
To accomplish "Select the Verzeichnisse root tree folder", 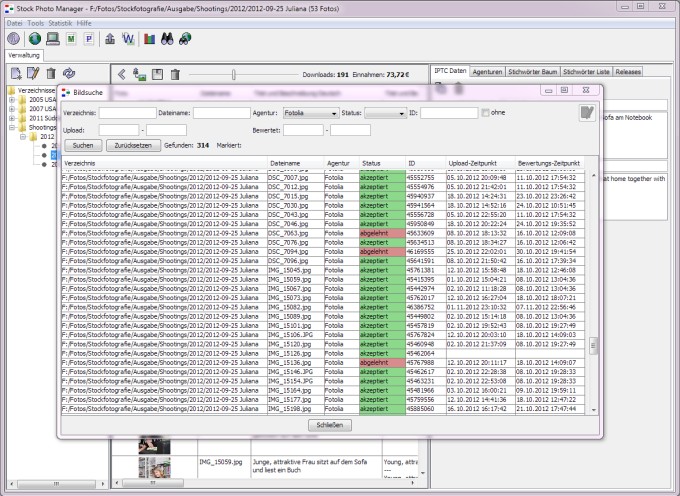I will 33,91.
